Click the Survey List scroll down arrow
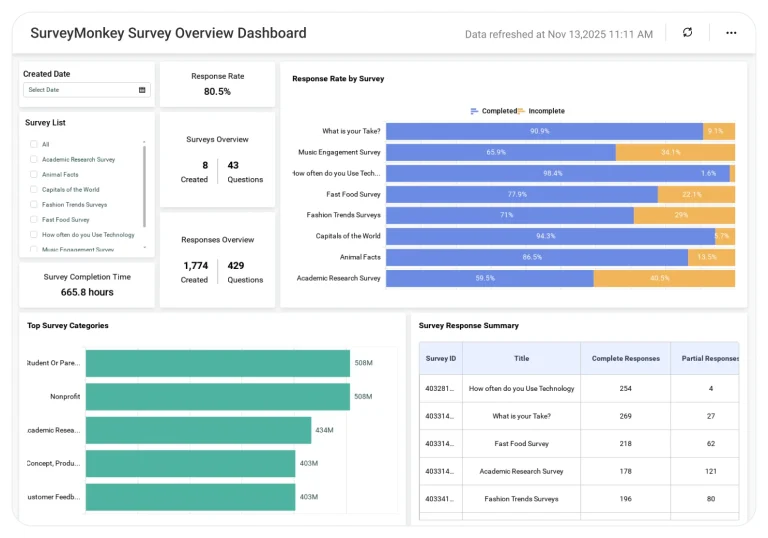This screenshot has width=768, height=538. (x=144, y=248)
